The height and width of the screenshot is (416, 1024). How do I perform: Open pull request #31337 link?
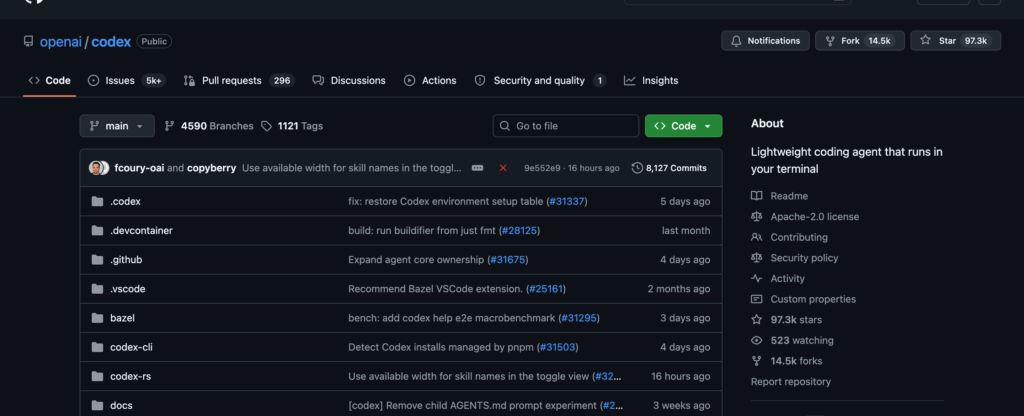[567, 202]
